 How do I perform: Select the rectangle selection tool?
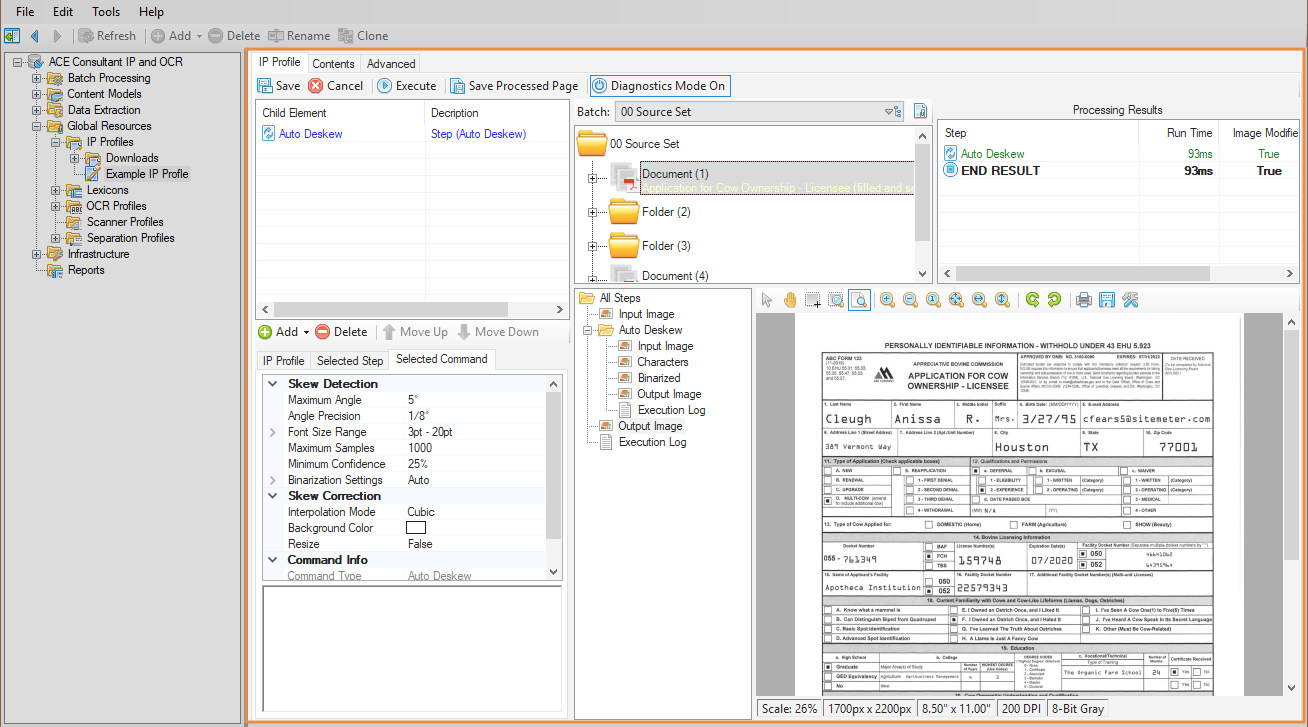click(x=813, y=300)
